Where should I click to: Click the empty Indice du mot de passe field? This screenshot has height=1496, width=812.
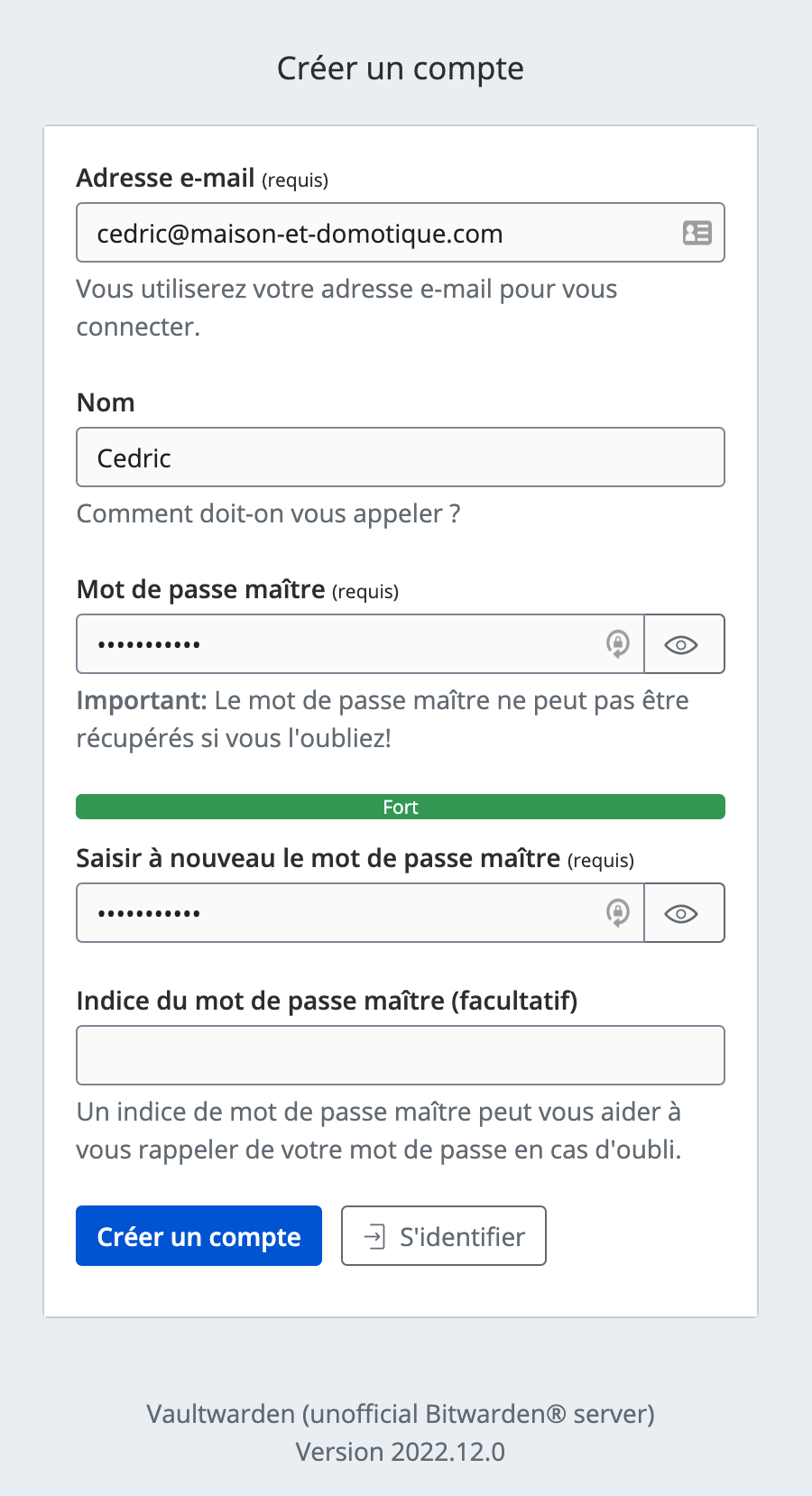(x=401, y=1055)
